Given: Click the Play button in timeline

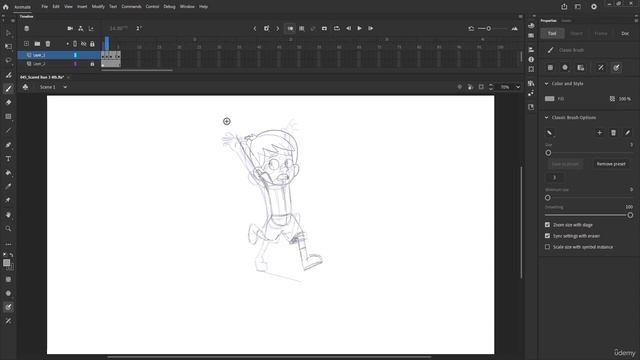Looking at the screenshot, I should coord(360,29).
